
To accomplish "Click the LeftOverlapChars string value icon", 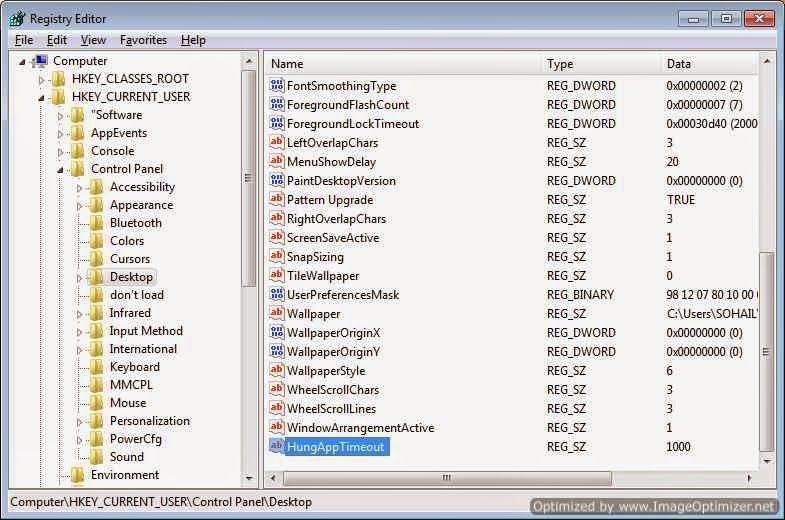I will point(276,143).
